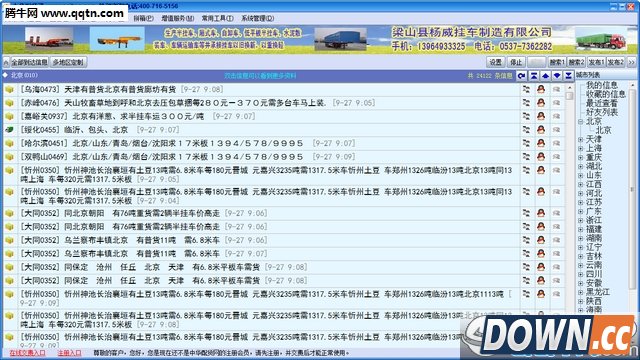Click the yellow cargo icon beside 赤峰0476

(x=9, y=103)
